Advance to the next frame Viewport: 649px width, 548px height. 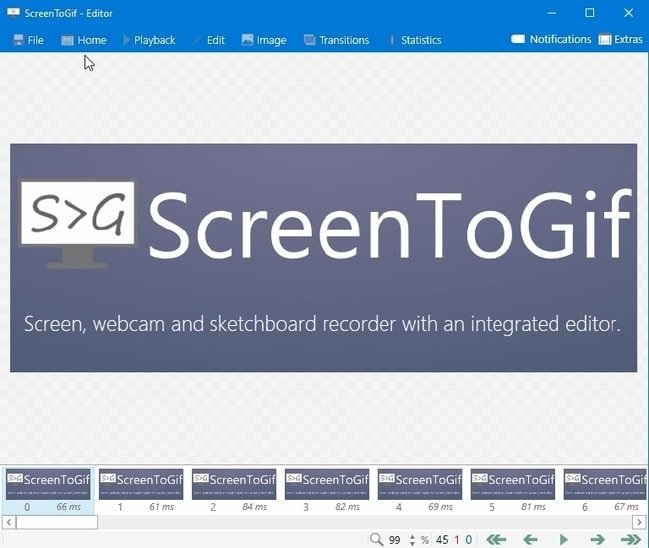point(597,539)
